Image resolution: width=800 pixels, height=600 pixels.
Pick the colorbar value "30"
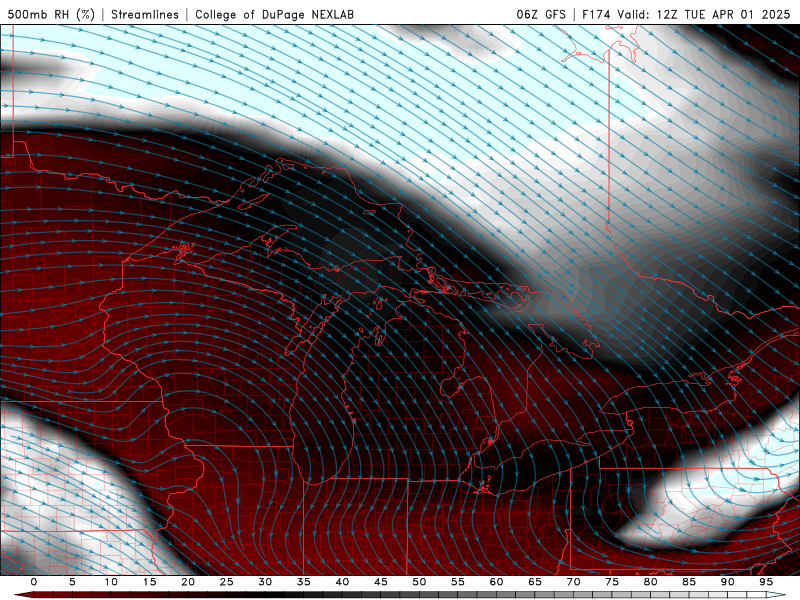[x=265, y=582]
